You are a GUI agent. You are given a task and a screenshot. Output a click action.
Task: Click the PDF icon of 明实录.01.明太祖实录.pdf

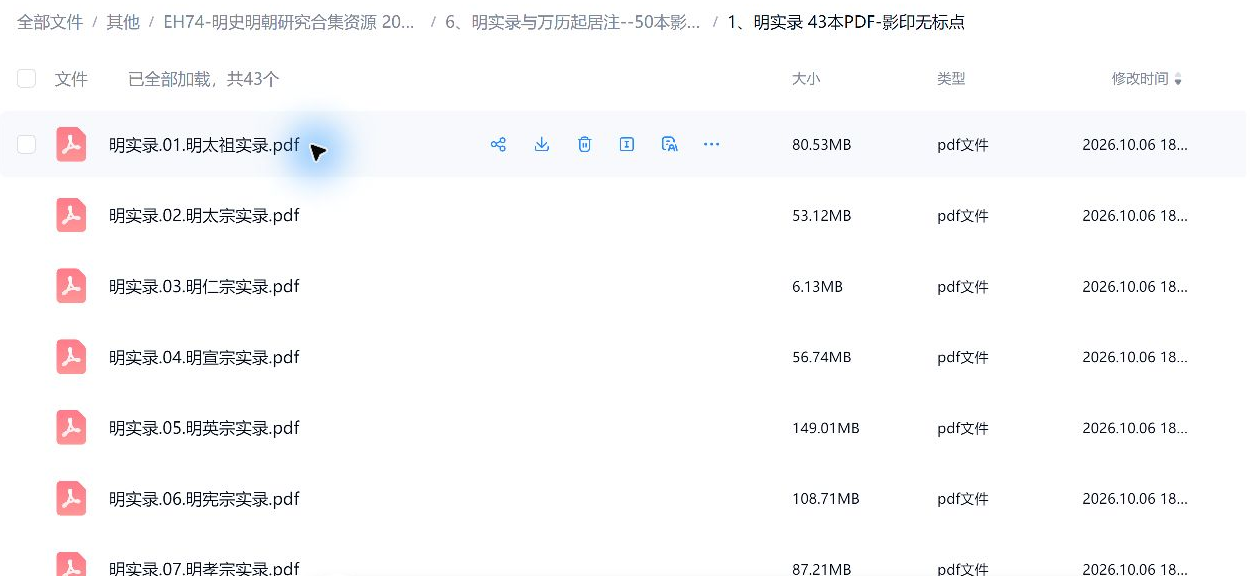pyautogui.click(x=71, y=145)
